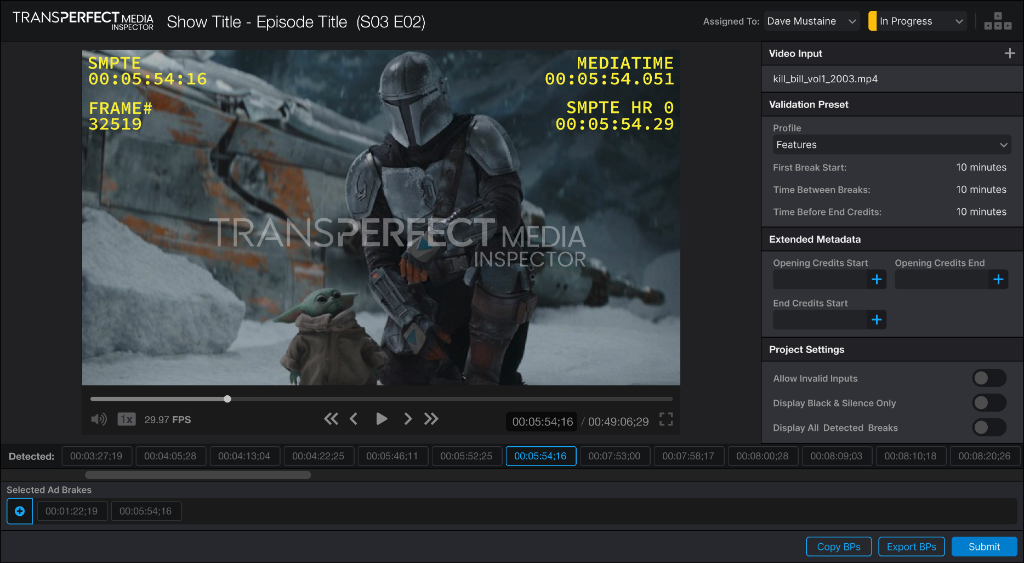
Task: Enable the Allow Invalid Inputs toggle
Action: [x=989, y=378]
